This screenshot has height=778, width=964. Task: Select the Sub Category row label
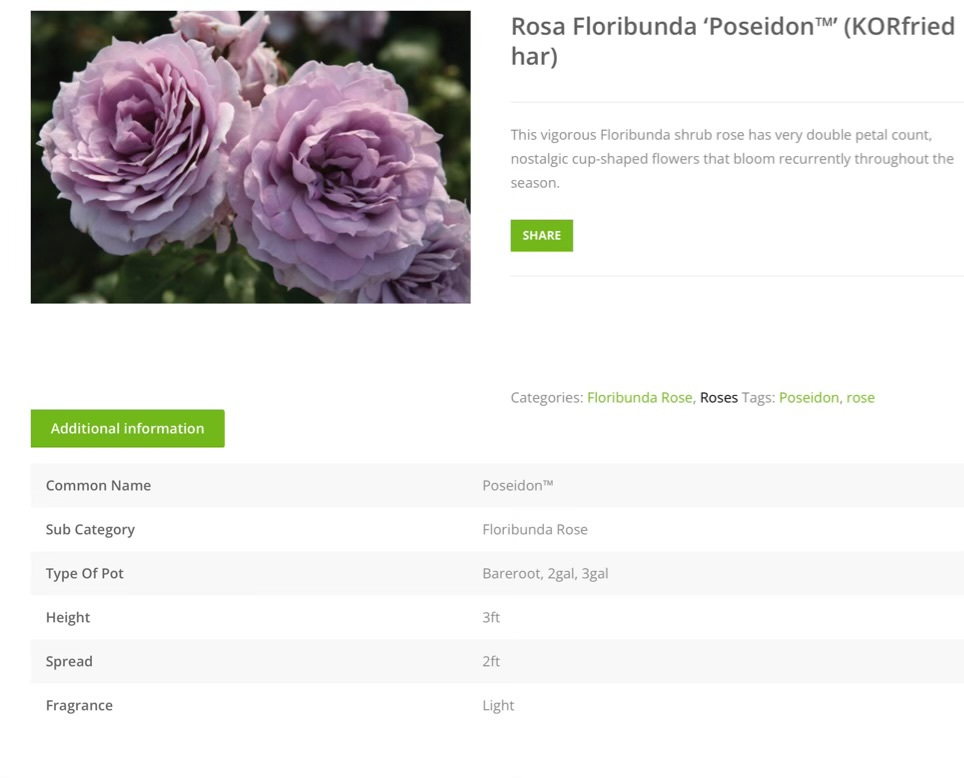coord(90,529)
